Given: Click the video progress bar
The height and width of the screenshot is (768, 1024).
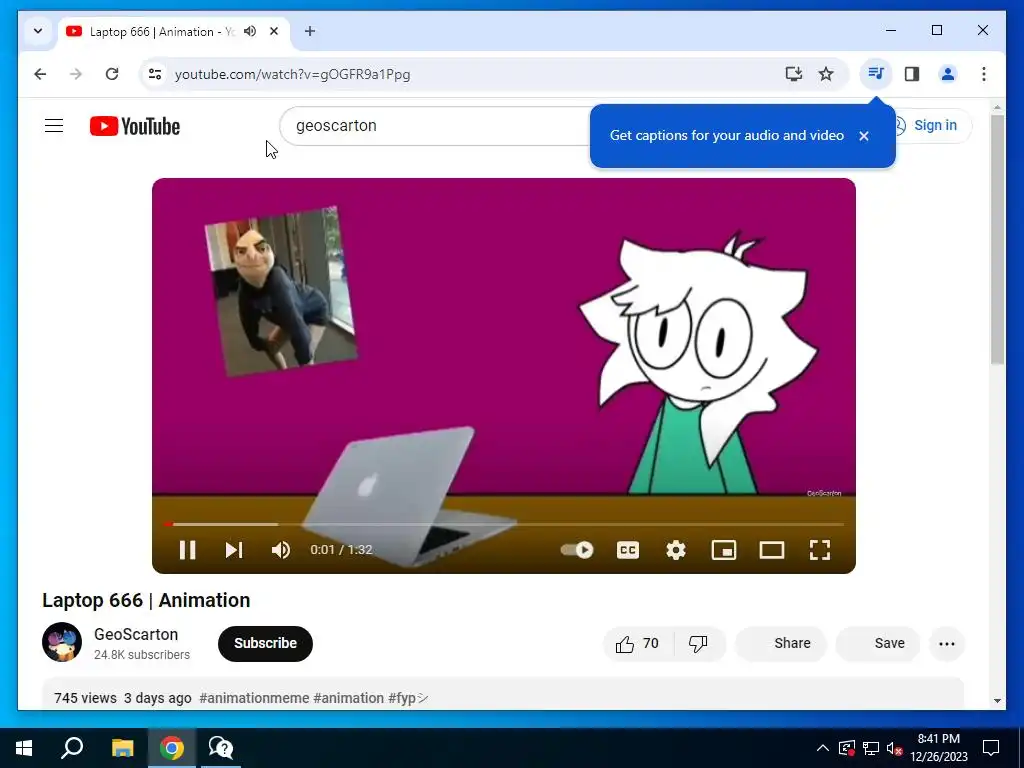Looking at the screenshot, I should coord(504,524).
